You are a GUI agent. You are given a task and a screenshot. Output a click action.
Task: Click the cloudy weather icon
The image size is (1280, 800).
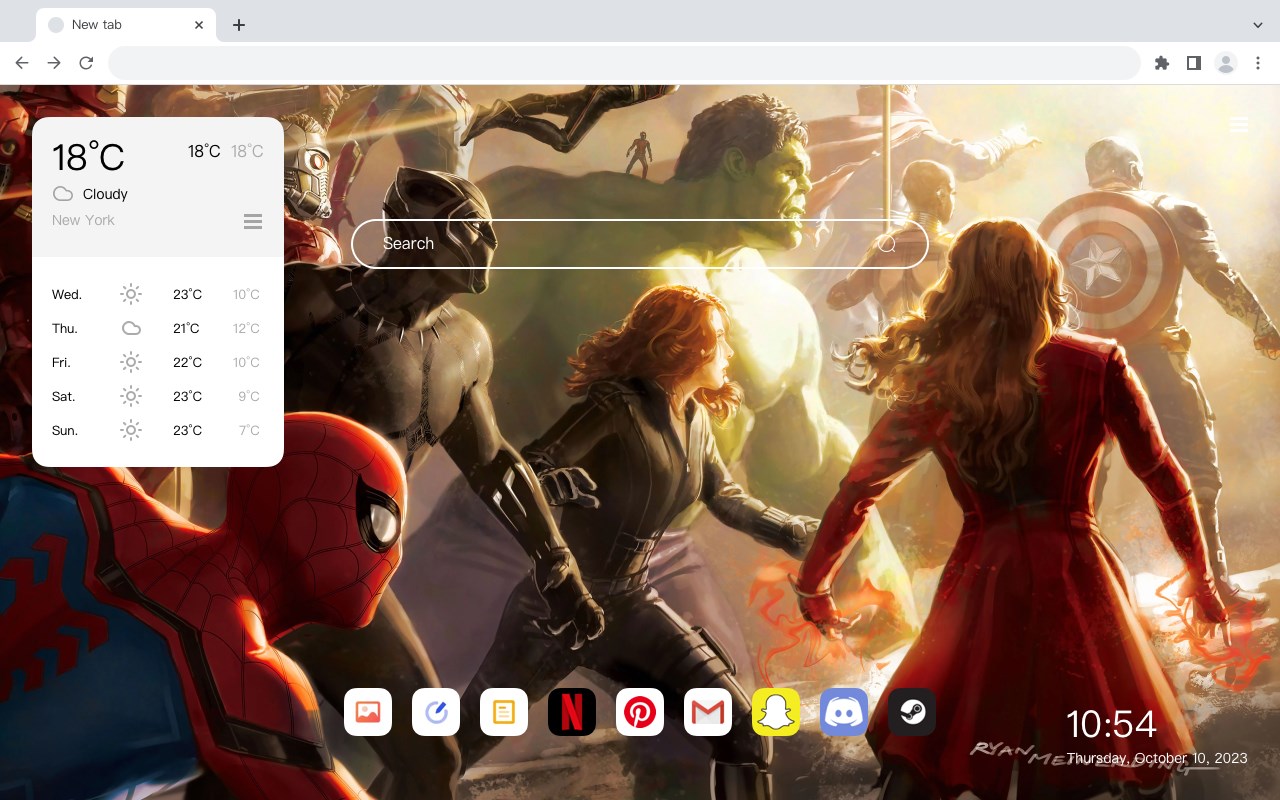(x=63, y=194)
